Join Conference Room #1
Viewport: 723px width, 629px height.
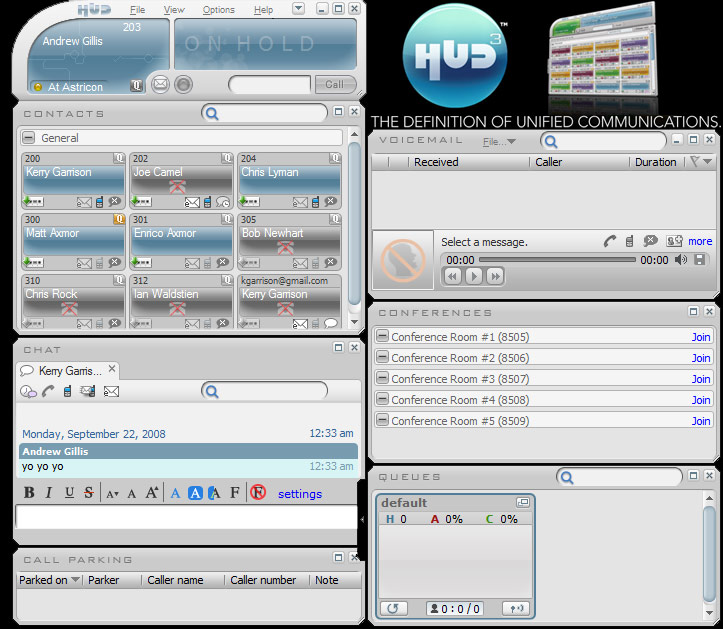point(701,337)
